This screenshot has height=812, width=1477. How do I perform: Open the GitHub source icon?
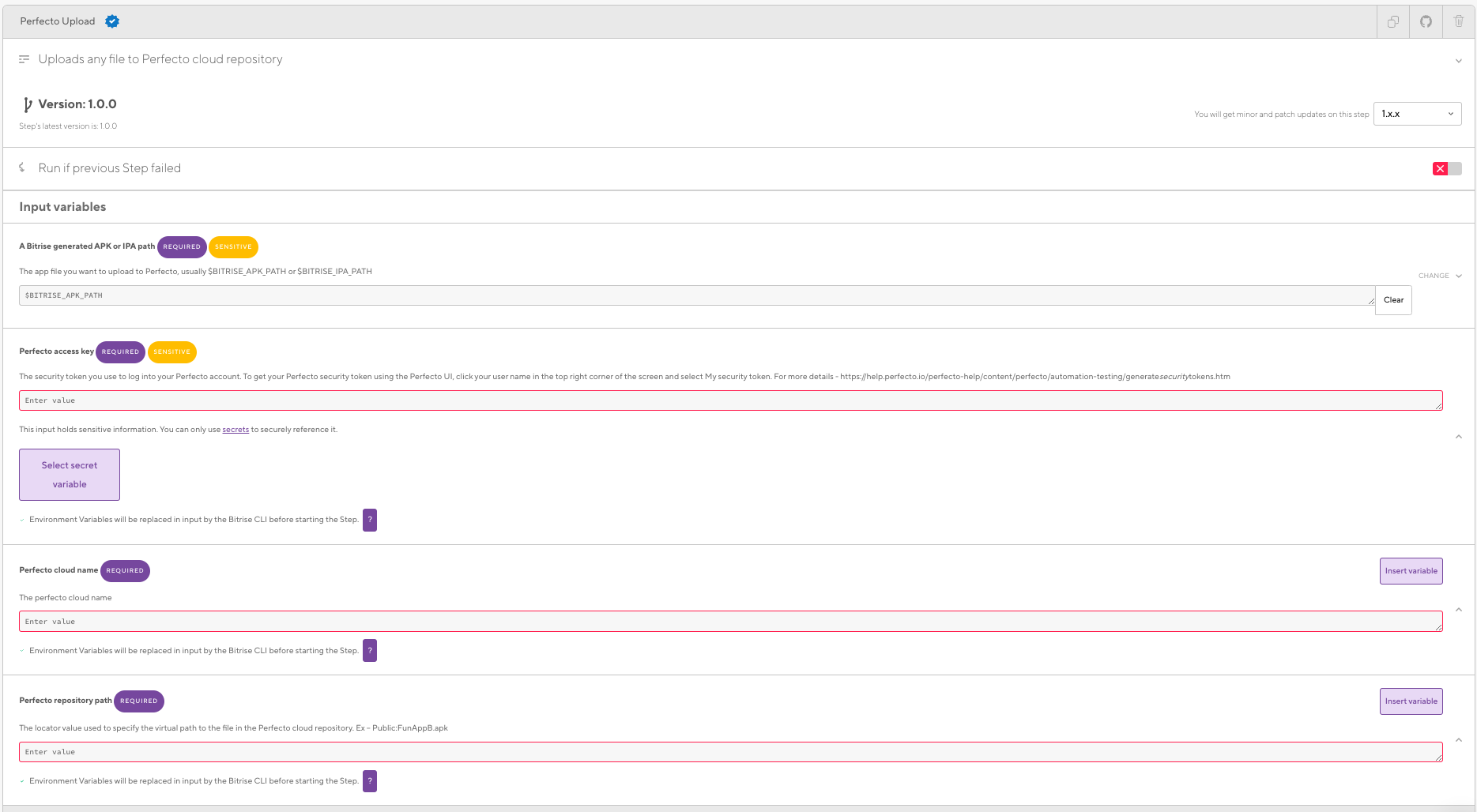1426,22
